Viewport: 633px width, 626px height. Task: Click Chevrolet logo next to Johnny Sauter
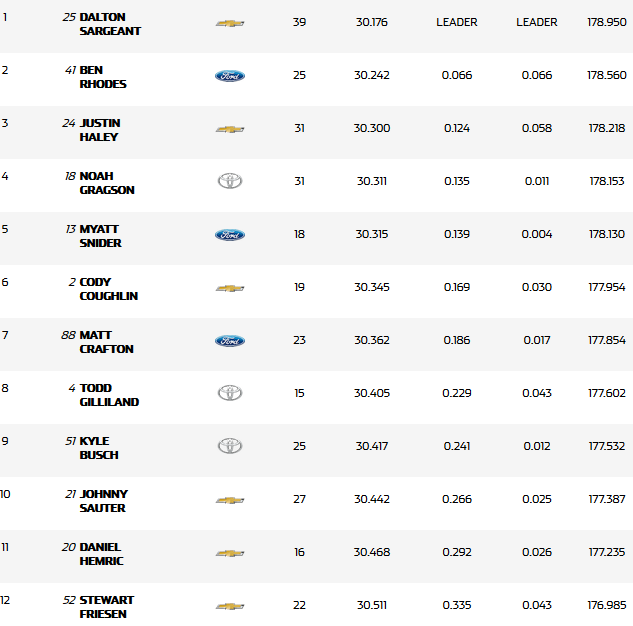pos(230,500)
